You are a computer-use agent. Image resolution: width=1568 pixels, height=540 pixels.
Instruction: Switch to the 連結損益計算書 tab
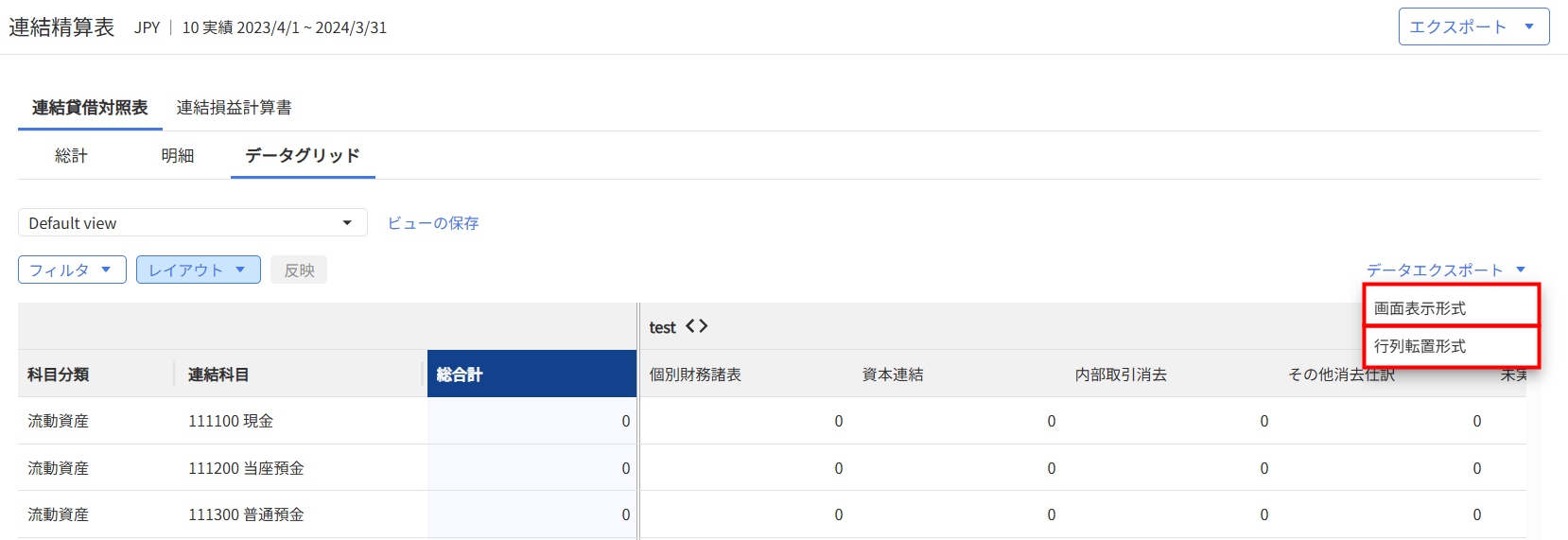point(234,108)
